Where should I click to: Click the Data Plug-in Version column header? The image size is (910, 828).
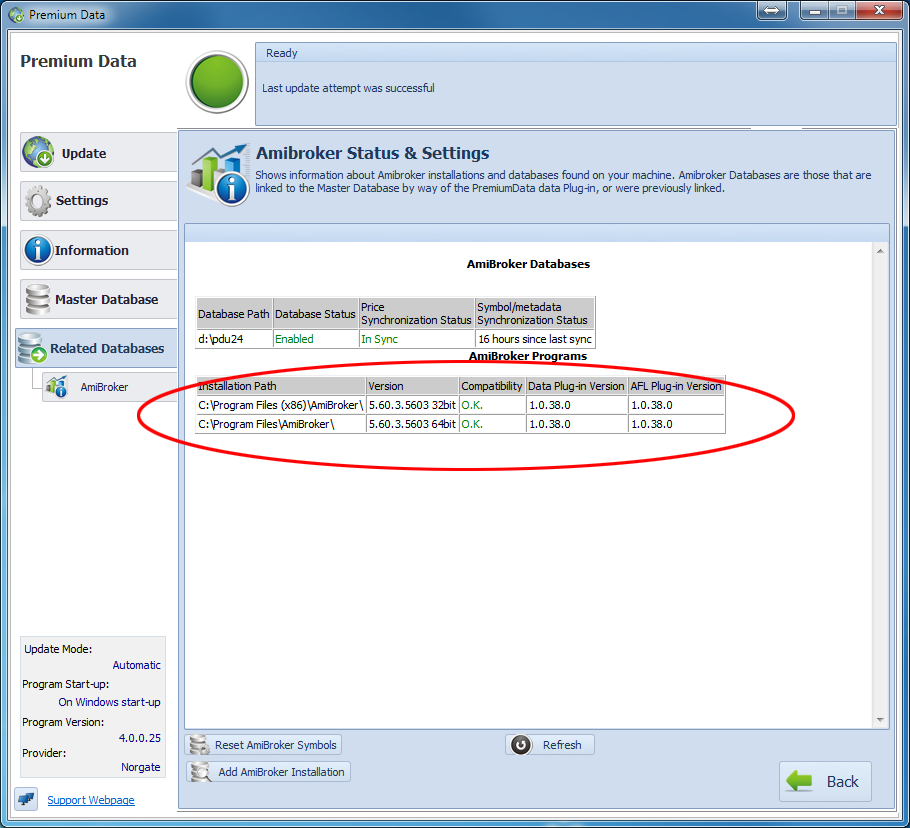coord(576,386)
